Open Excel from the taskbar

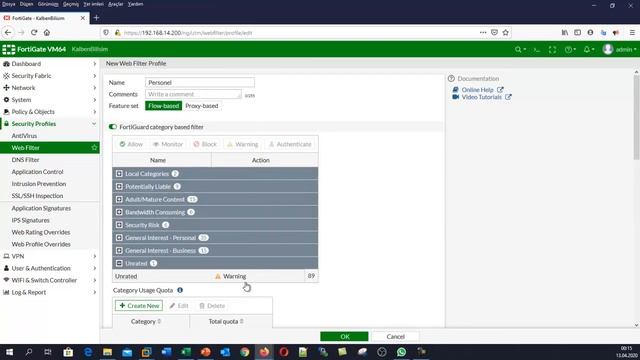click(186, 352)
